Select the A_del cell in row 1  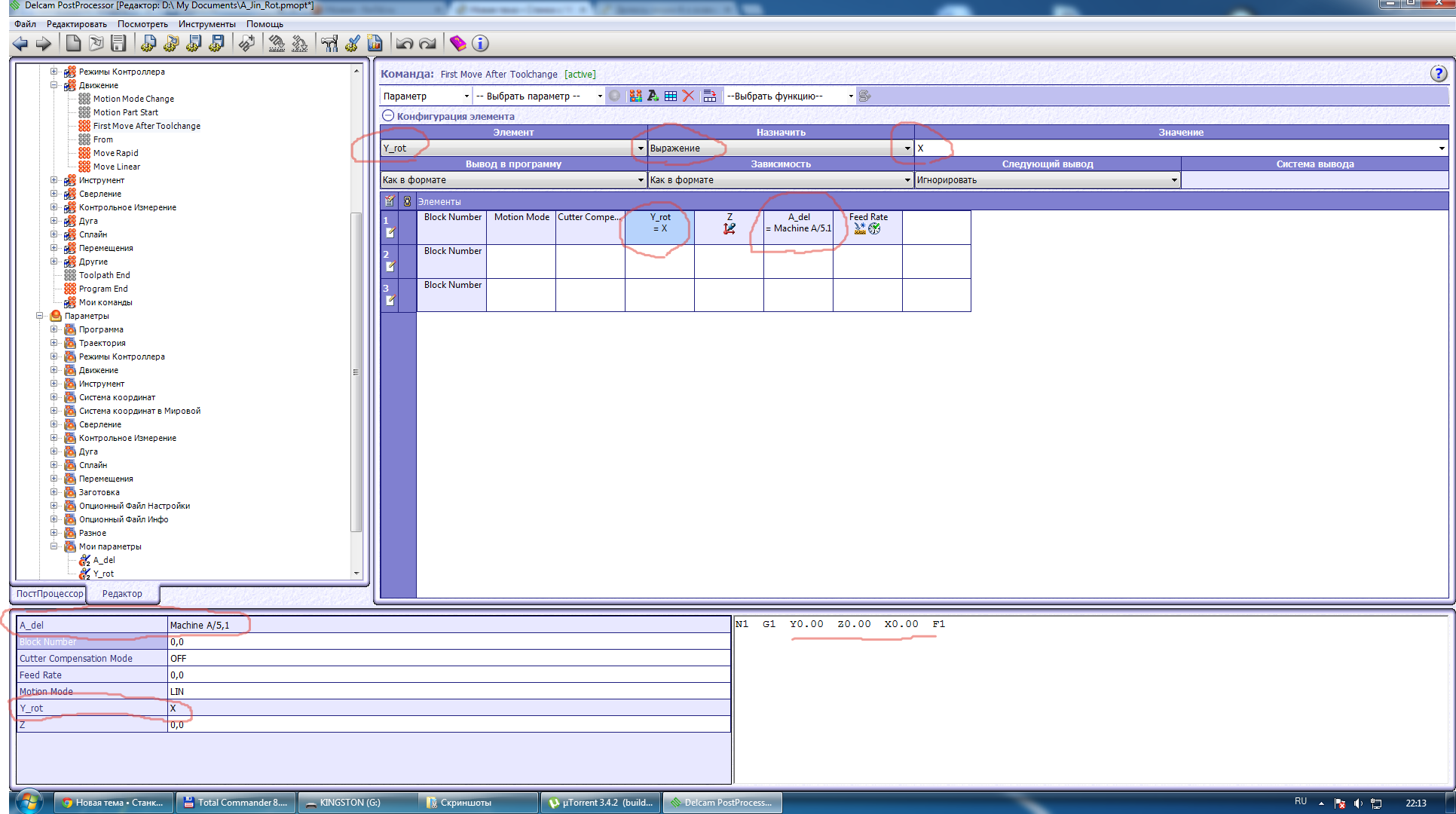(798, 227)
